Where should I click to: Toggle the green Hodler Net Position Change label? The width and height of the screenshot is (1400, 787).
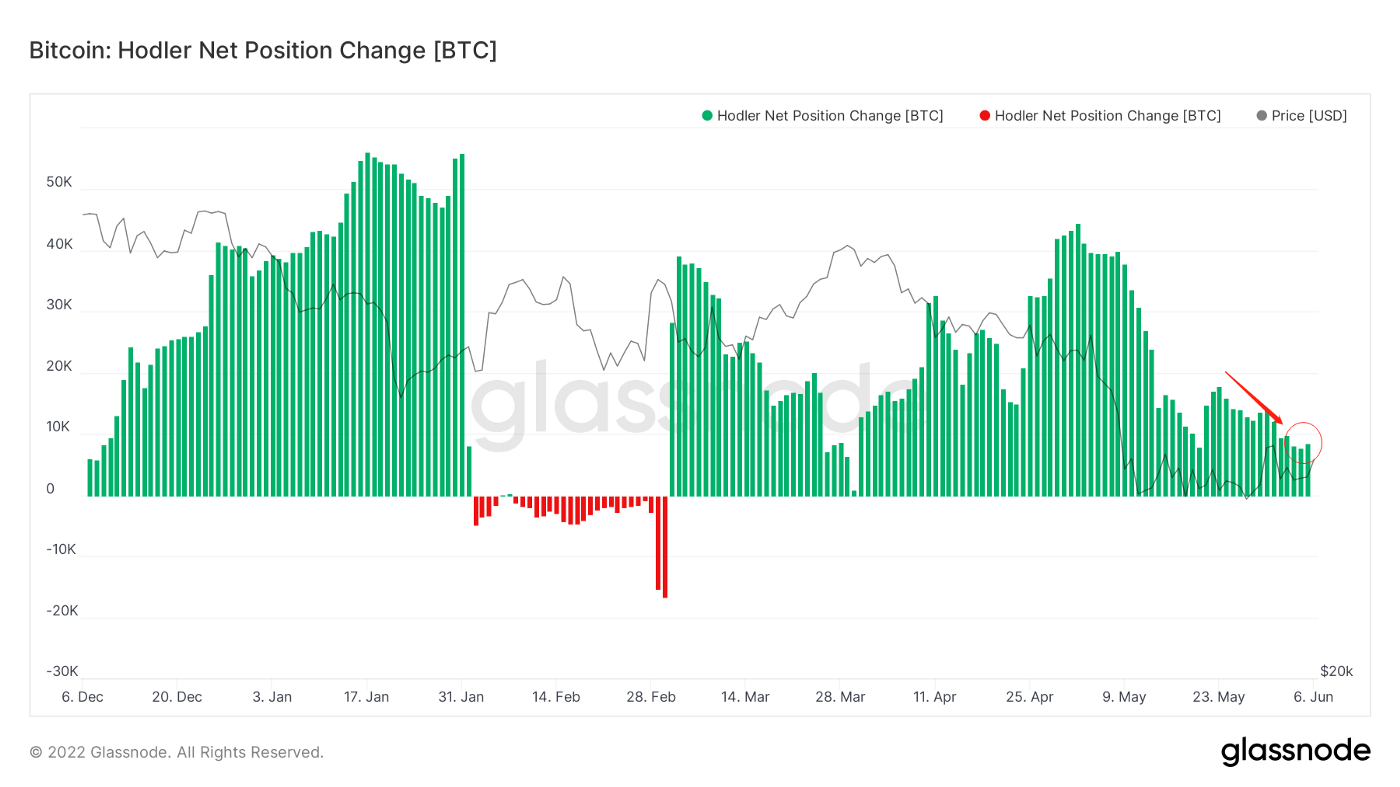tap(830, 116)
